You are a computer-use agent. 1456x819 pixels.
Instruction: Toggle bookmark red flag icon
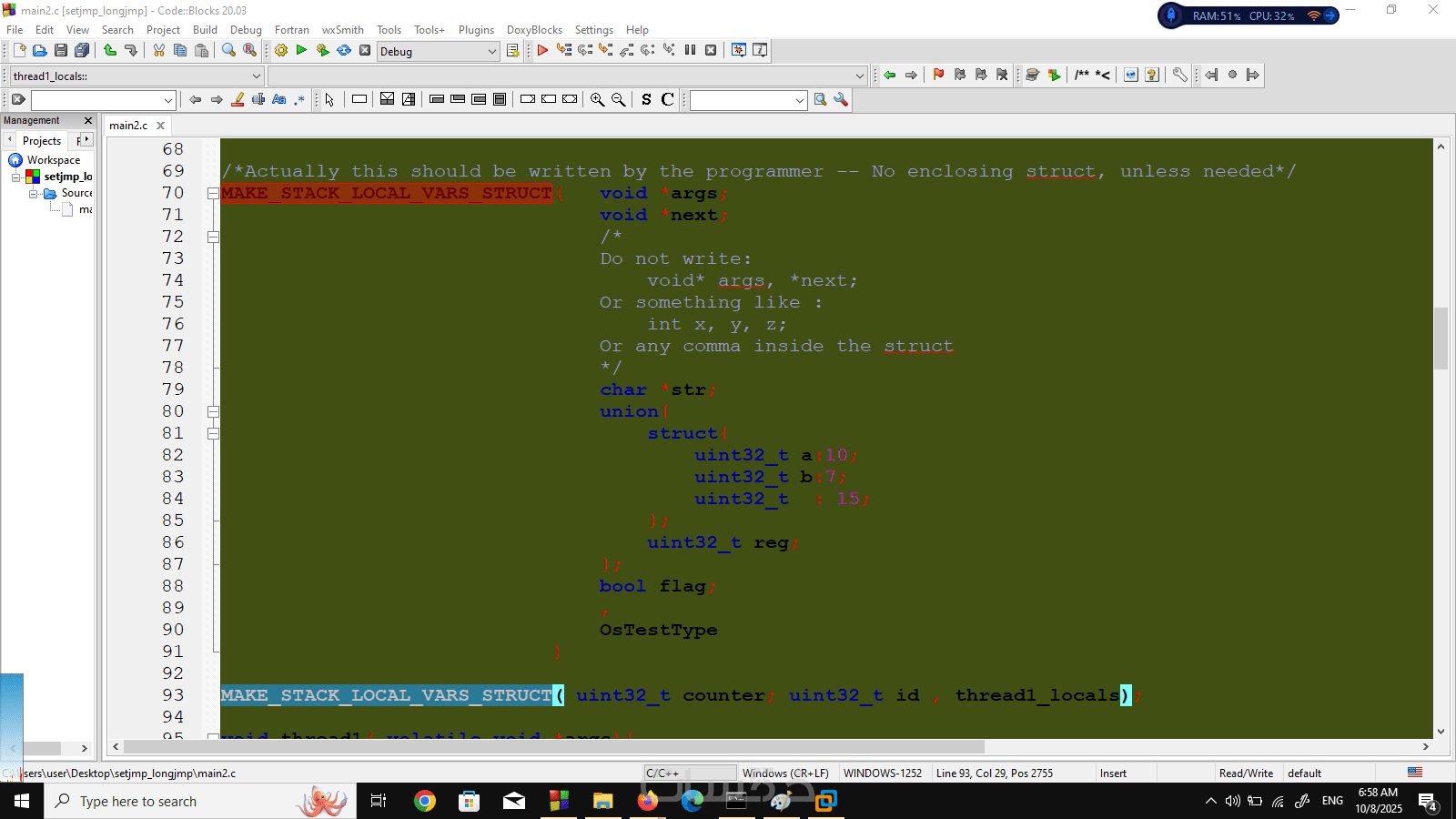(x=938, y=76)
